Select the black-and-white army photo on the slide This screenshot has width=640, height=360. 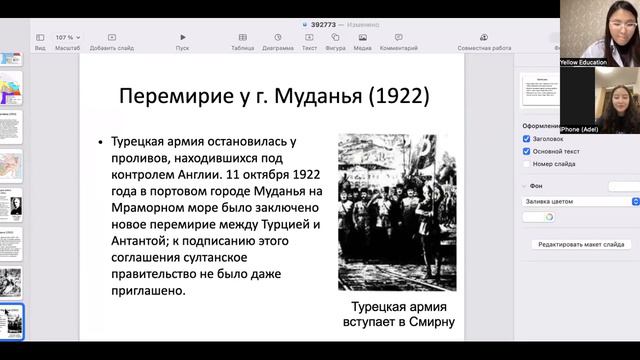pyautogui.click(x=397, y=212)
